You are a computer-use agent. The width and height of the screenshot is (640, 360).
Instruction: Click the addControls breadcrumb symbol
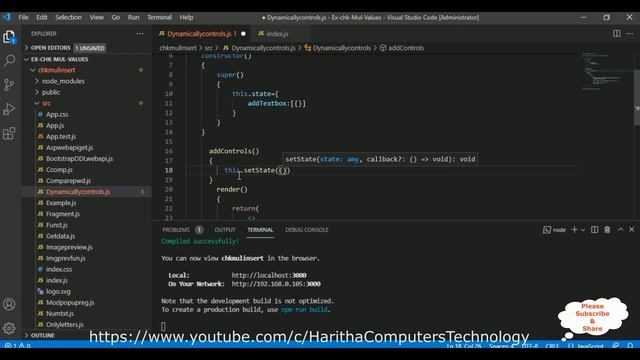[x=406, y=48]
